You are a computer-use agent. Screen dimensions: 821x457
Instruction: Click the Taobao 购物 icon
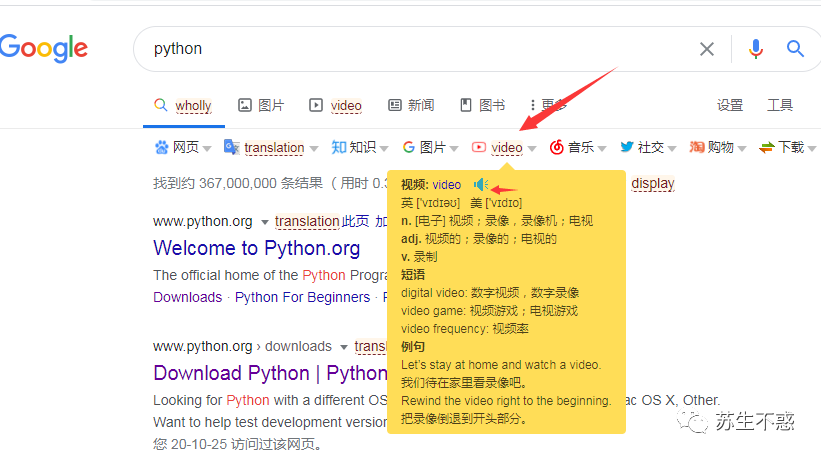tap(697, 147)
